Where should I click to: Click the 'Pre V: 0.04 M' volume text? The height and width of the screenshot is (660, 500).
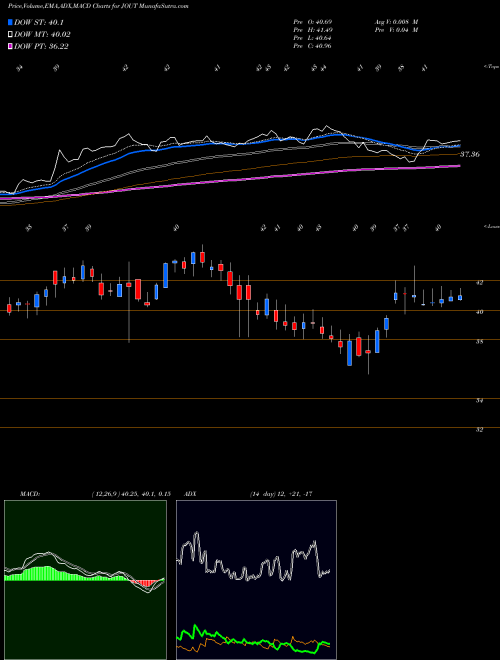[x=396, y=29]
